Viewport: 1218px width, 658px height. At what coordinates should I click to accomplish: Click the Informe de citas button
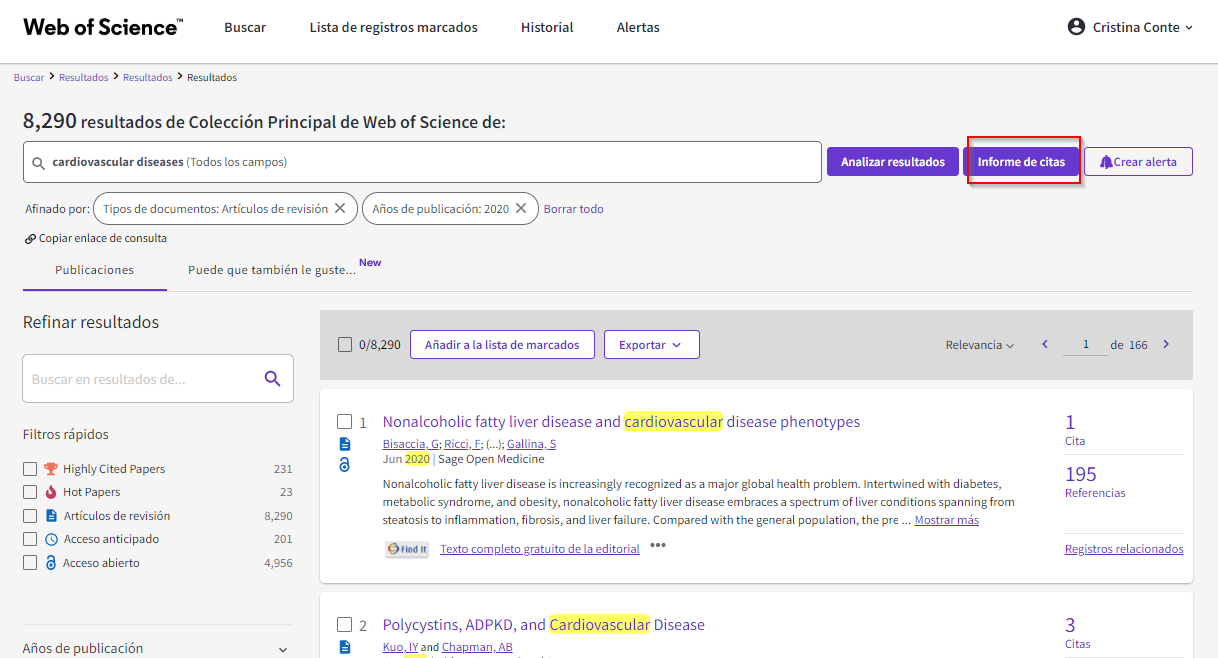coord(1021,162)
